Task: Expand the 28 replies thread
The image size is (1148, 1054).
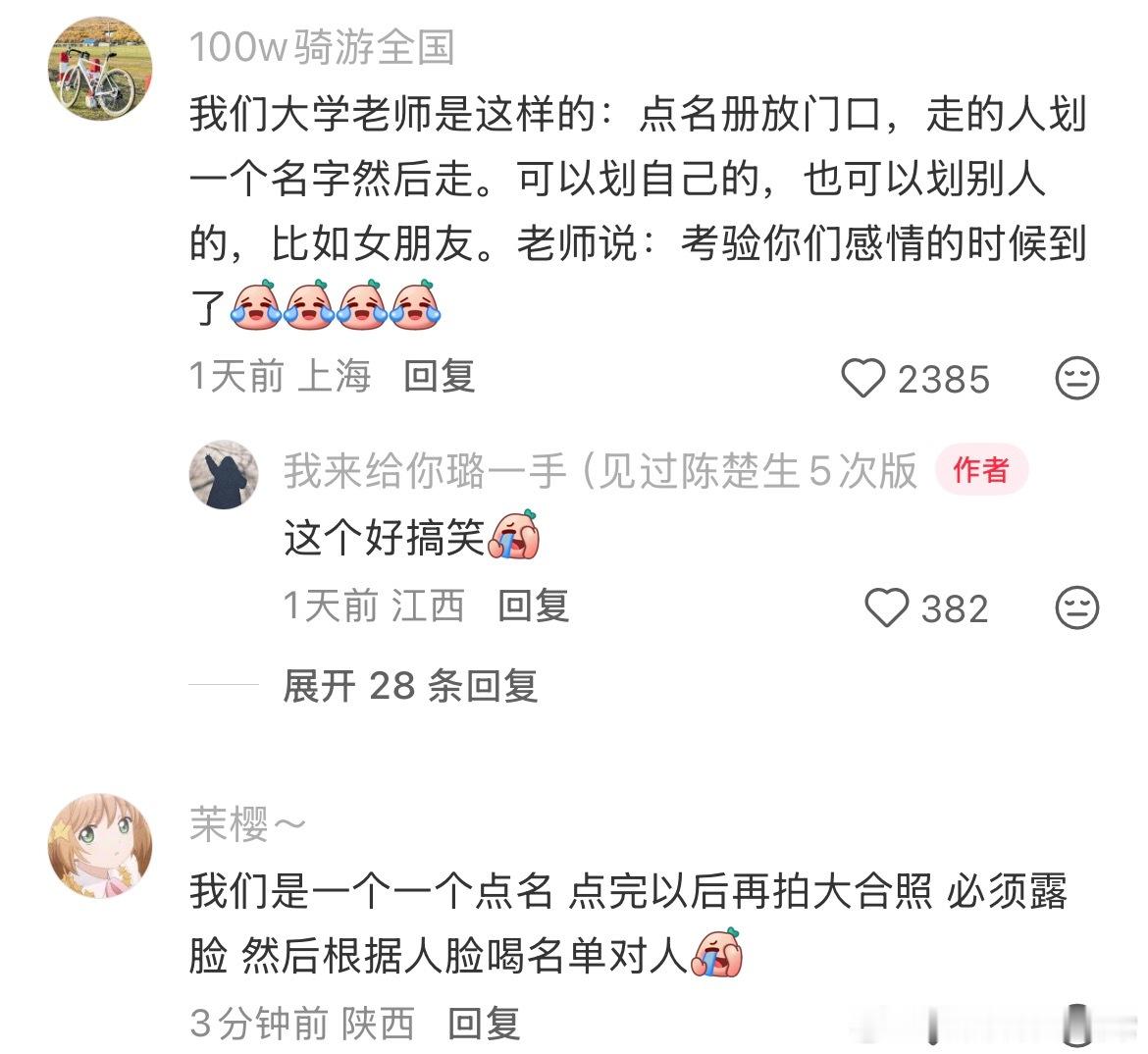Action: pos(410,686)
